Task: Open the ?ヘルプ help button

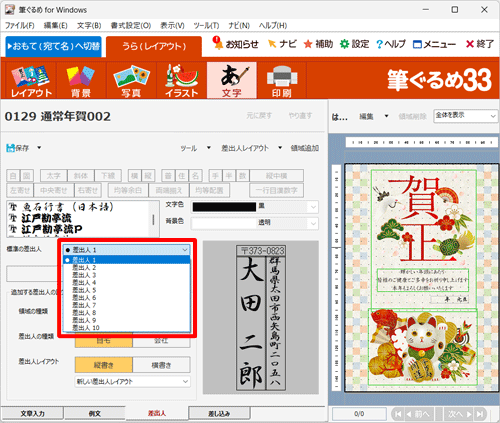Action: click(x=391, y=44)
